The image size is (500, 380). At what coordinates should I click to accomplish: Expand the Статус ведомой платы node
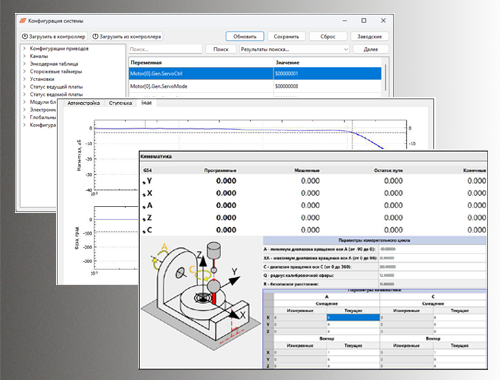click(24, 94)
